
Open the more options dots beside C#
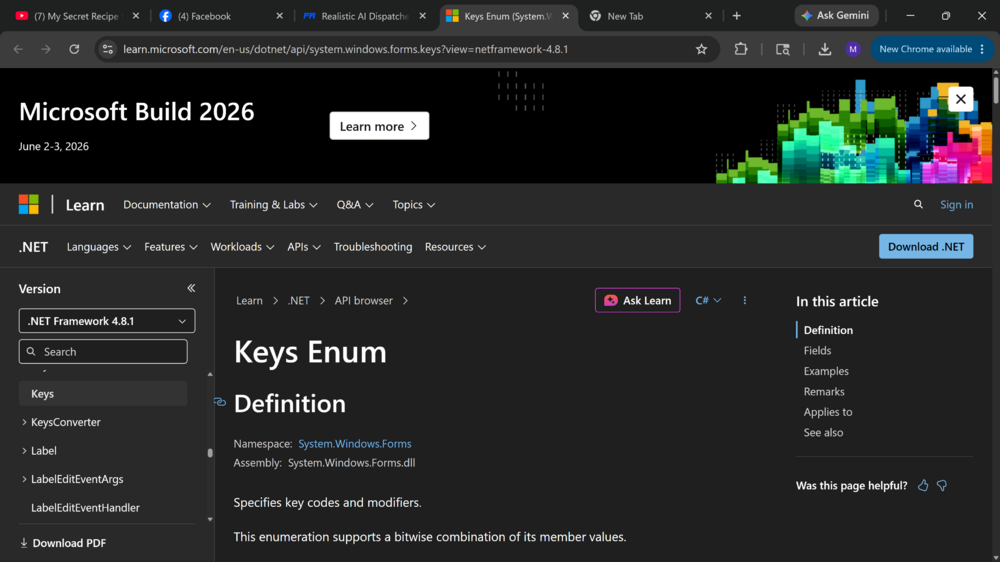point(744,300)
